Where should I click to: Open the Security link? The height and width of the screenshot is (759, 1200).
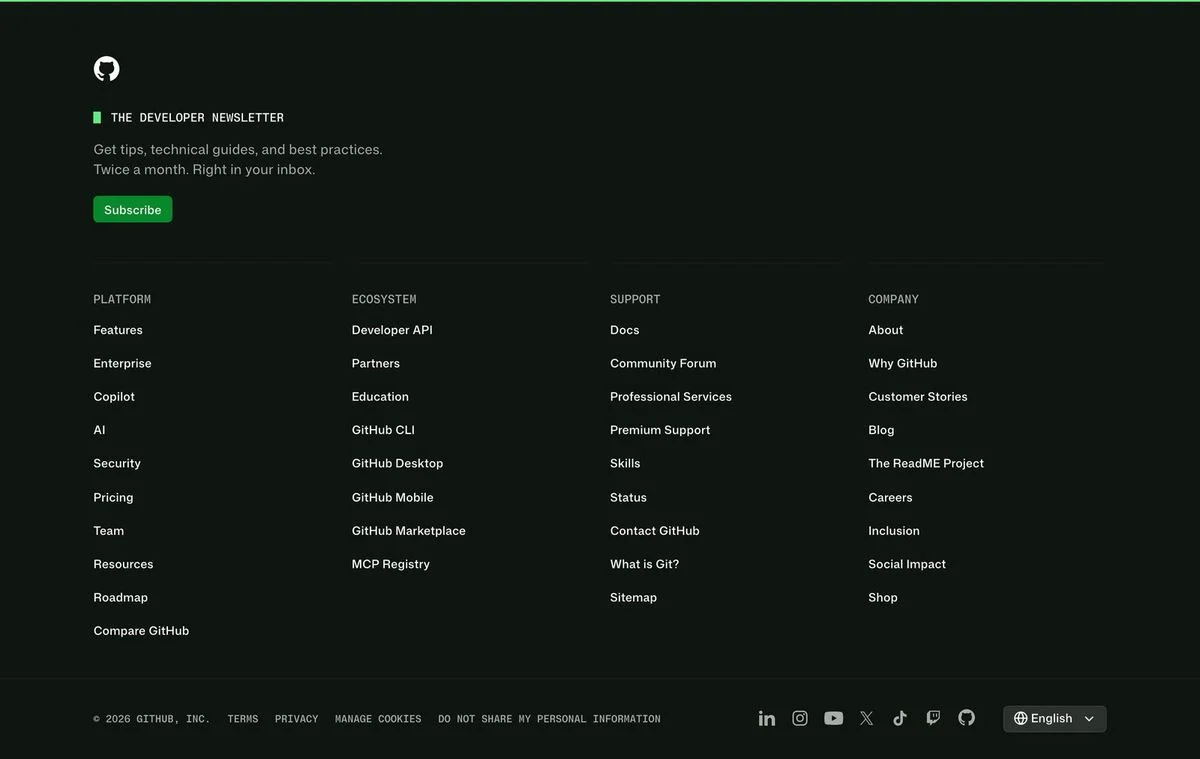tap(117, 463)
